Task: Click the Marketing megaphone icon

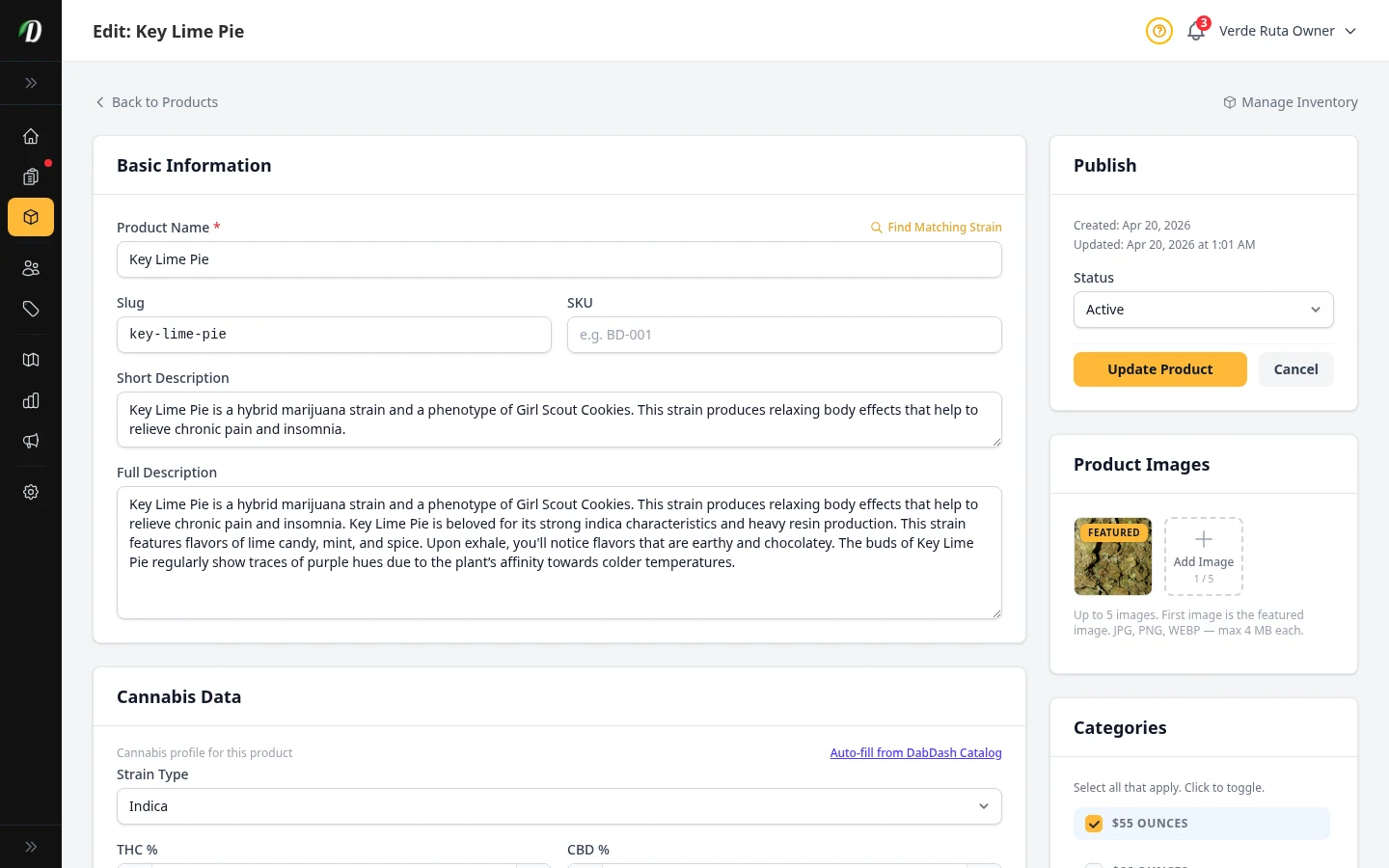Action: 31,441
